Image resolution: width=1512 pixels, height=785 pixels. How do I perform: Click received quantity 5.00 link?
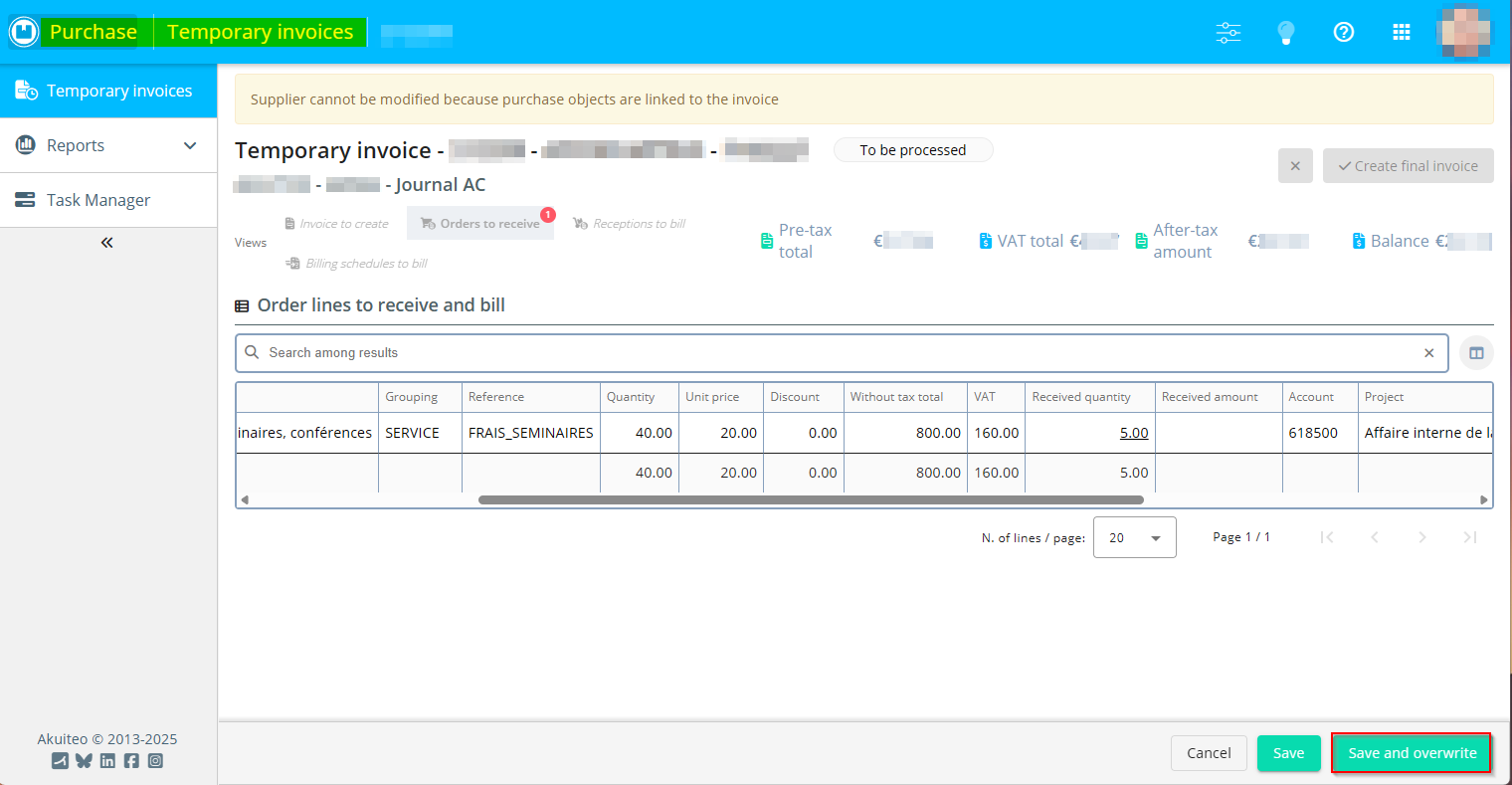pyautogui.click(x=1133, y=433)
